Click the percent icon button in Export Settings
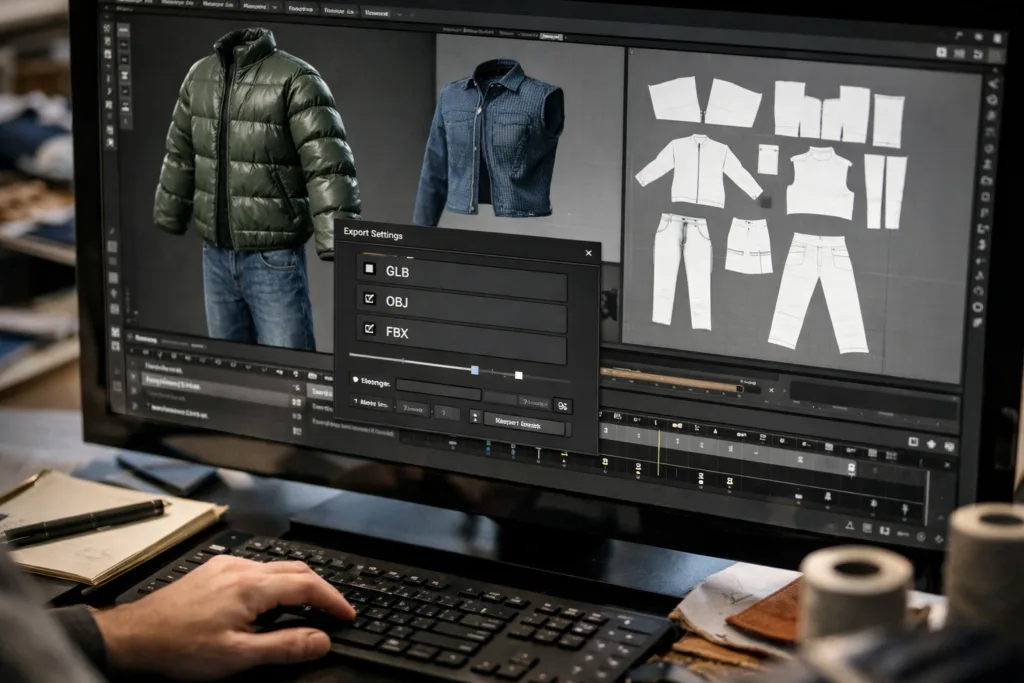1024x683 pixels. point(562,405)
